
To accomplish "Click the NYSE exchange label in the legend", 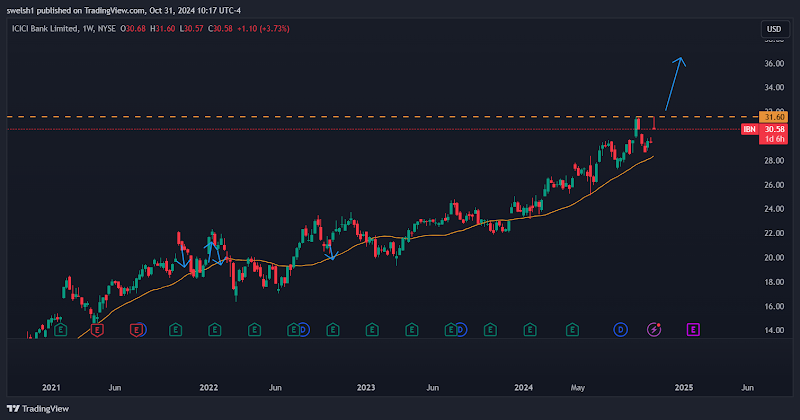I will [107, 29].
